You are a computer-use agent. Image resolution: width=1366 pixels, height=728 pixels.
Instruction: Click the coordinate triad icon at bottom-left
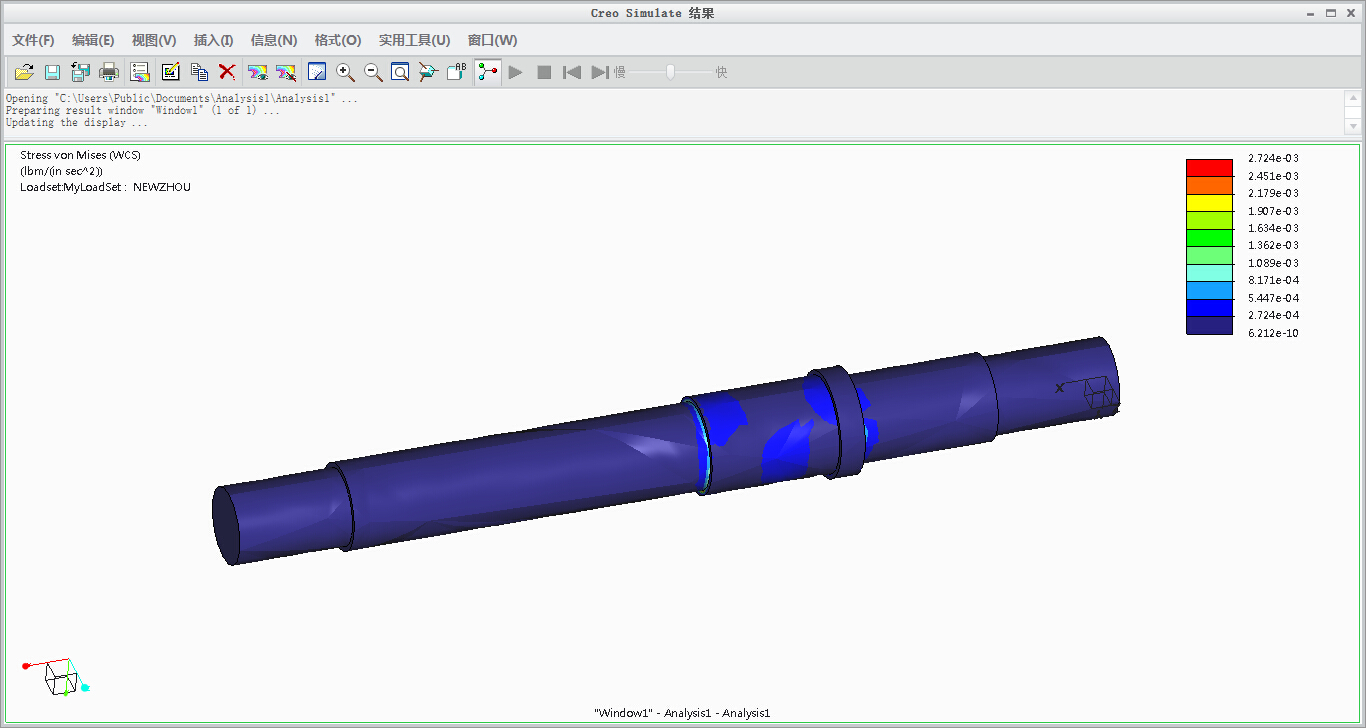click(x=56, y=676)
